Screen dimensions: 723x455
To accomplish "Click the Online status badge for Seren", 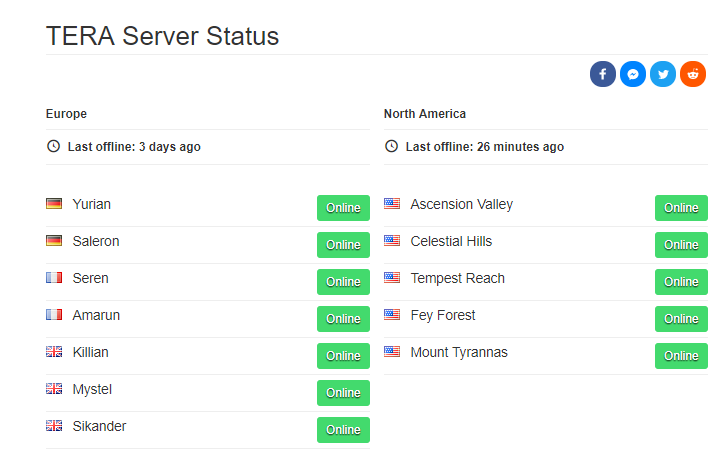I will (x=343, y=282).
